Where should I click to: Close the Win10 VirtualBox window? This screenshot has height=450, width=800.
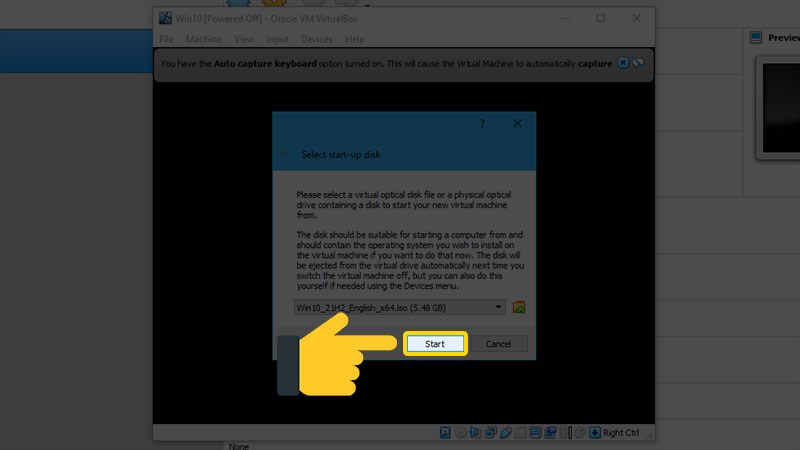tap(637, 18)
